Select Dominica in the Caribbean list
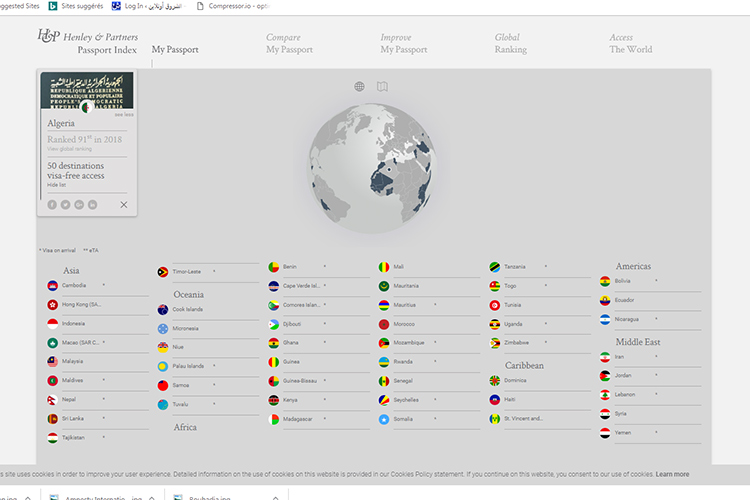The height and width of the screenshot is (500, 750). pyautogui.click(x=515, y=380)
